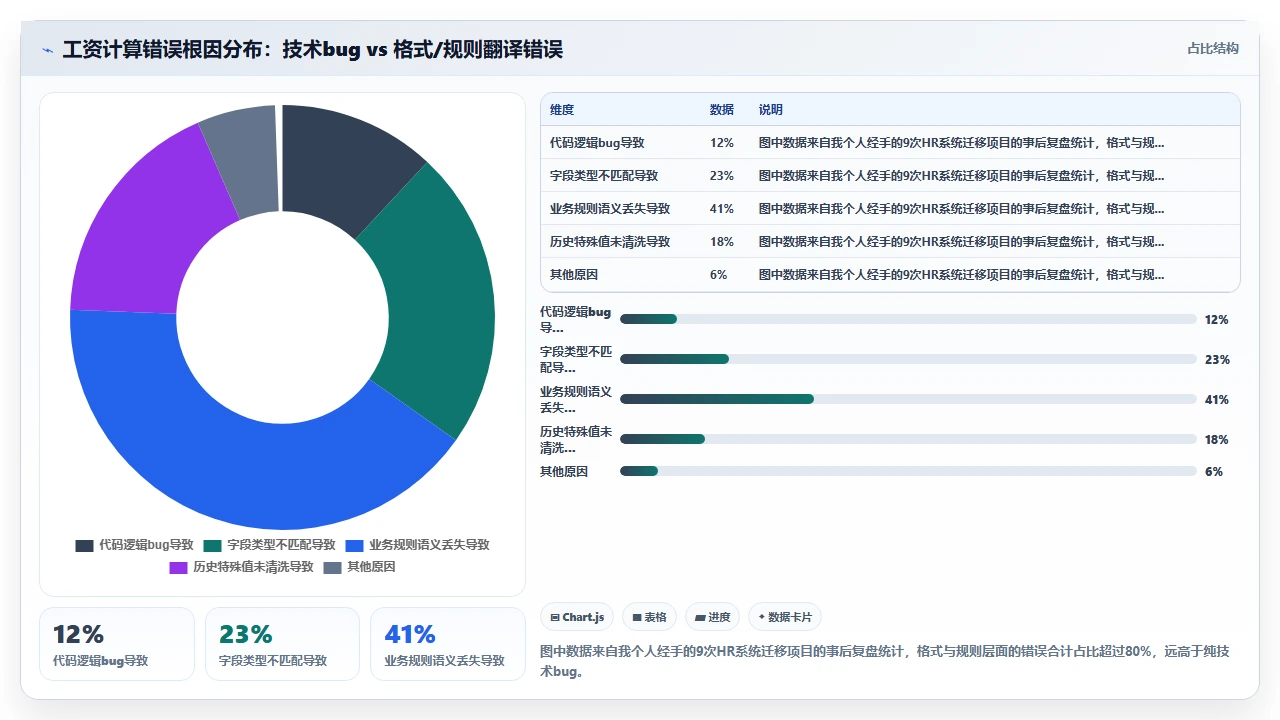This screenshot has height=720, width=1280.
Task: Click the lightning icon beside the title
Action: [x=48, y=50]
